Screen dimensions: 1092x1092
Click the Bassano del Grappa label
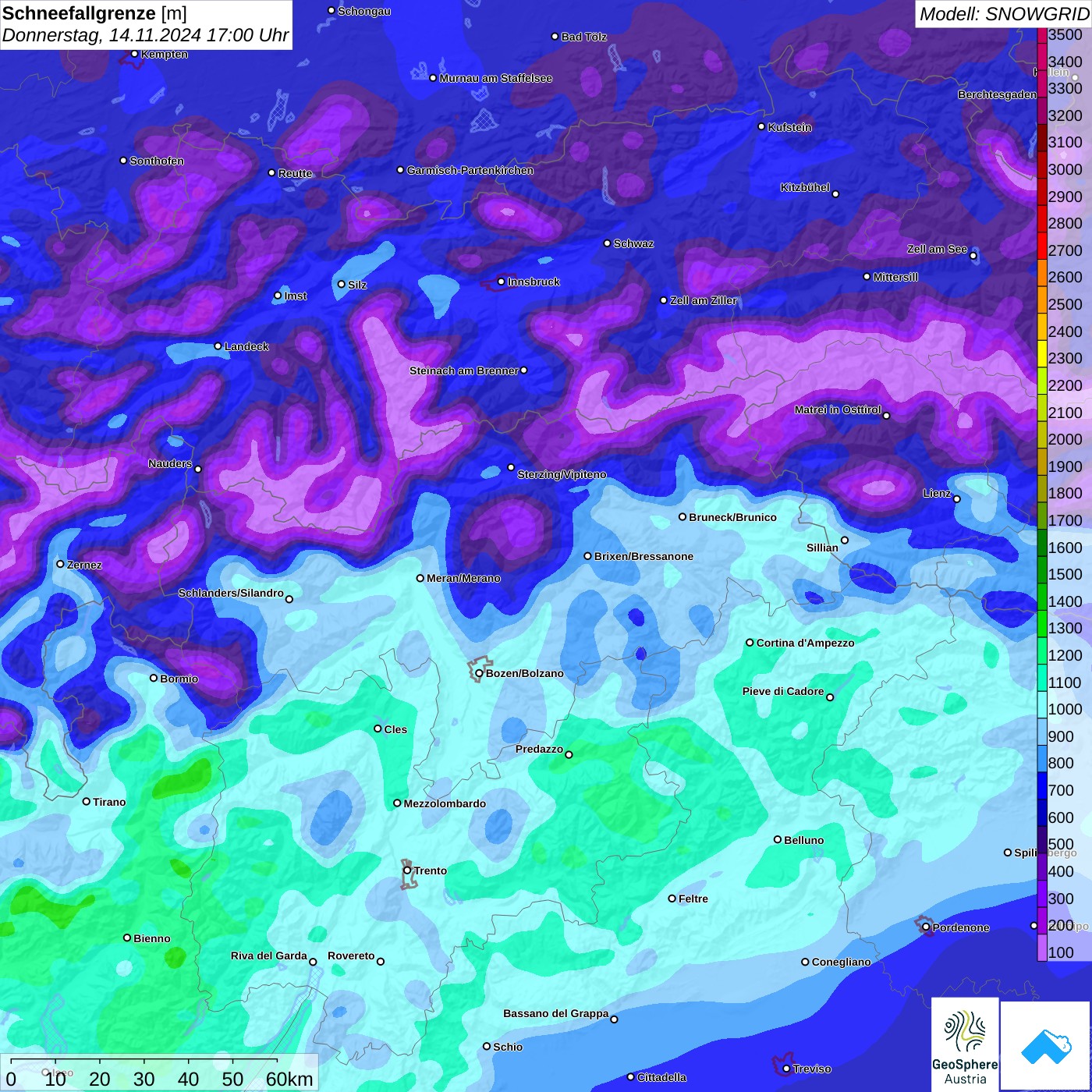pyautogui.click(x=556, y=1013)
